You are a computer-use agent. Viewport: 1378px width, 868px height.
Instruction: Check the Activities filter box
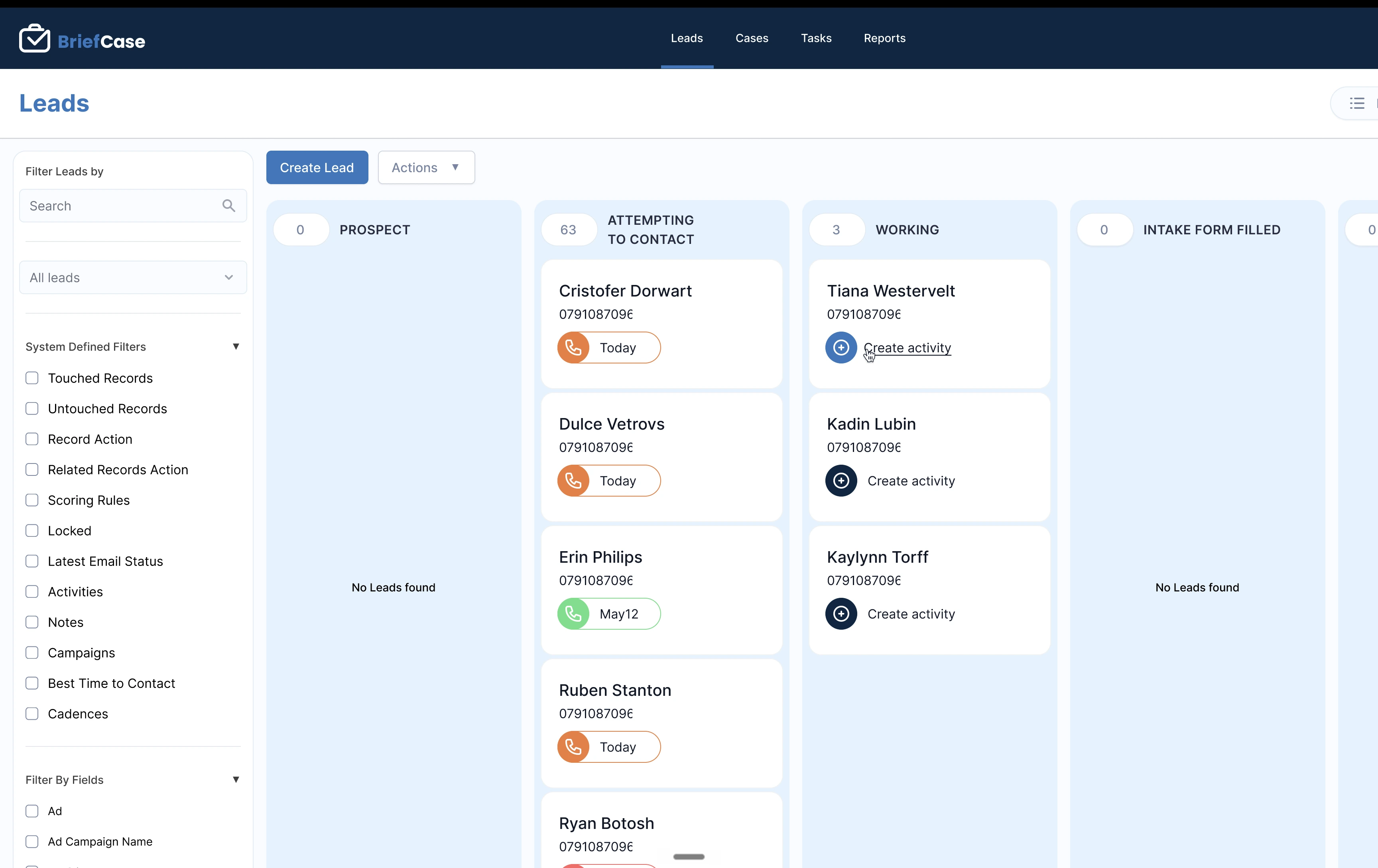32,592
